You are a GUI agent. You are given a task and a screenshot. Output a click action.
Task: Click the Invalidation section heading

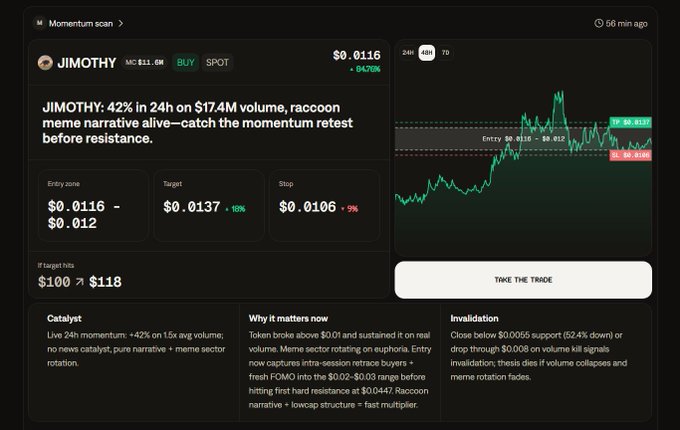[x=474, y=318]
